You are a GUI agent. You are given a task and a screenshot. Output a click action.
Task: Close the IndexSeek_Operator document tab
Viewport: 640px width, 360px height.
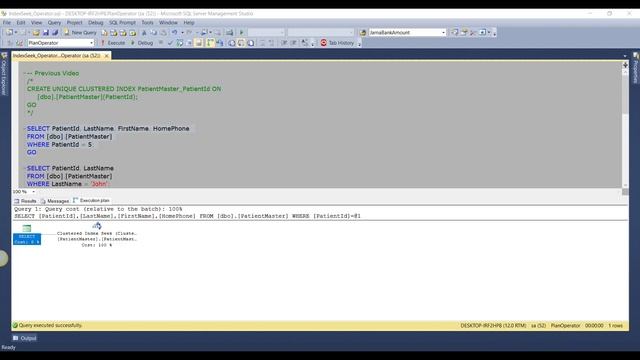pyautogui.click(x=107, y=56)
